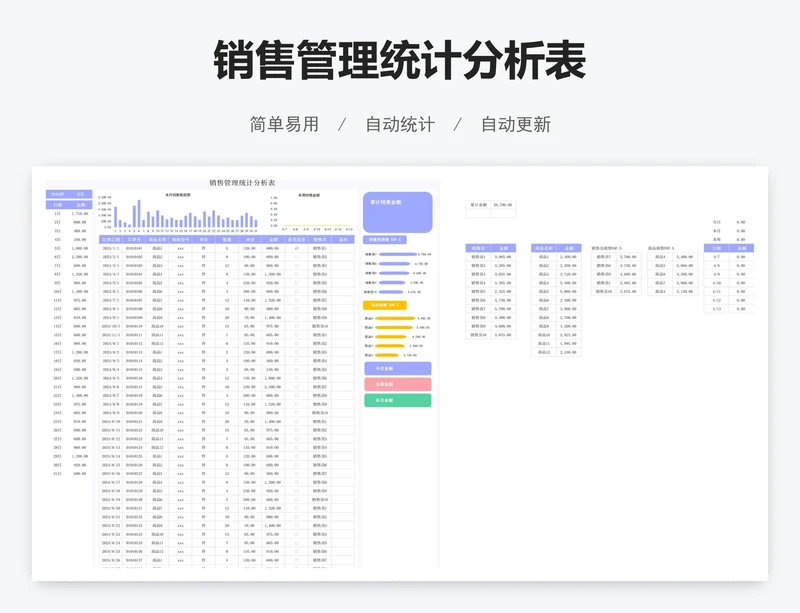Click the 规格型号 column header
Image resolution: width=800 pixels, height=613 pixels.
point(181,239)
